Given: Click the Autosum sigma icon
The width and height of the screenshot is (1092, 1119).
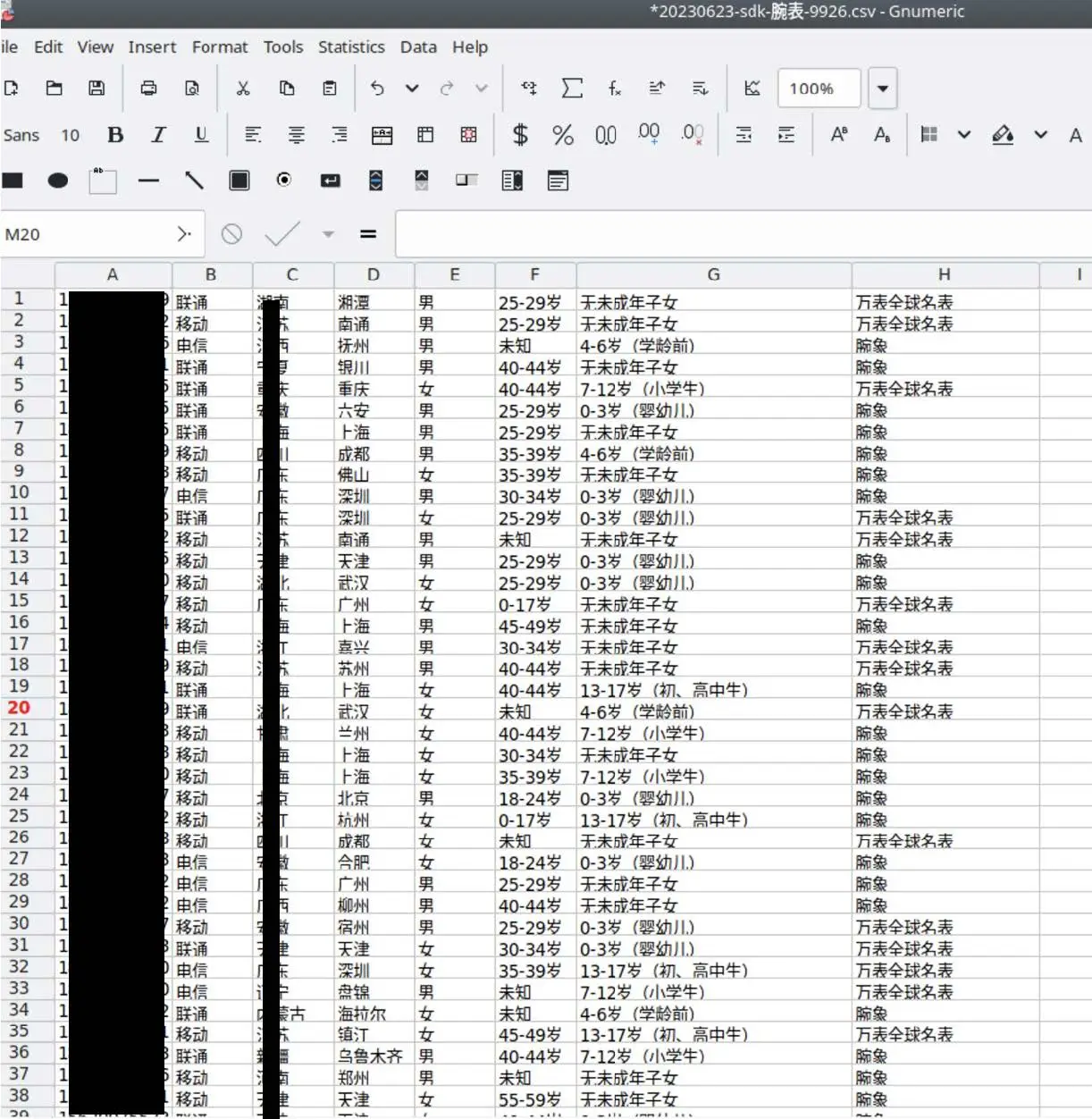Looking at the screenshot, I should coord(572,88).
